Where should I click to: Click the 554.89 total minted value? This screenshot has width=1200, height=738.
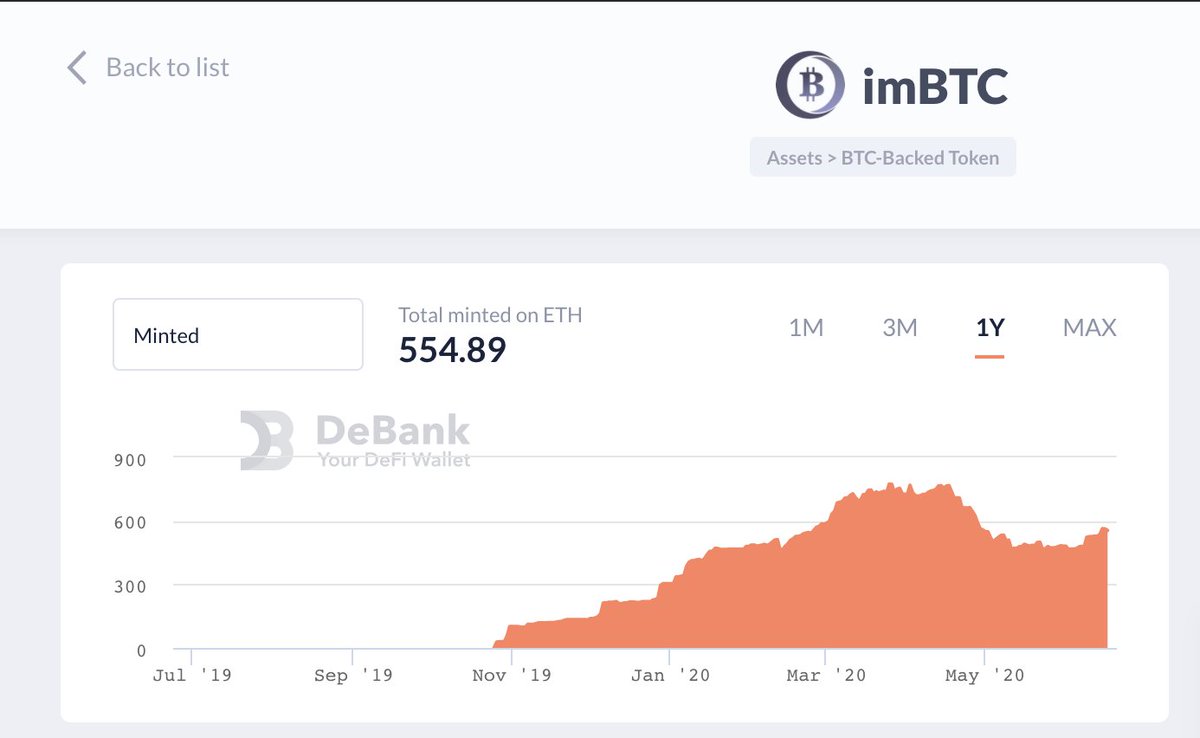click(453, 350)
